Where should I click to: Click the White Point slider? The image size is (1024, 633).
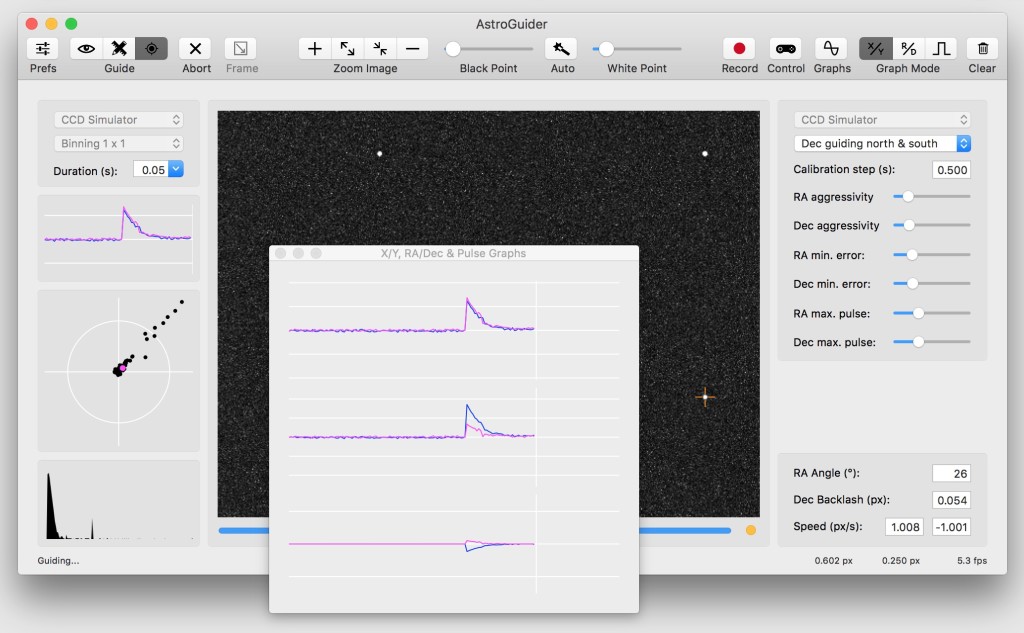[637, 49]
